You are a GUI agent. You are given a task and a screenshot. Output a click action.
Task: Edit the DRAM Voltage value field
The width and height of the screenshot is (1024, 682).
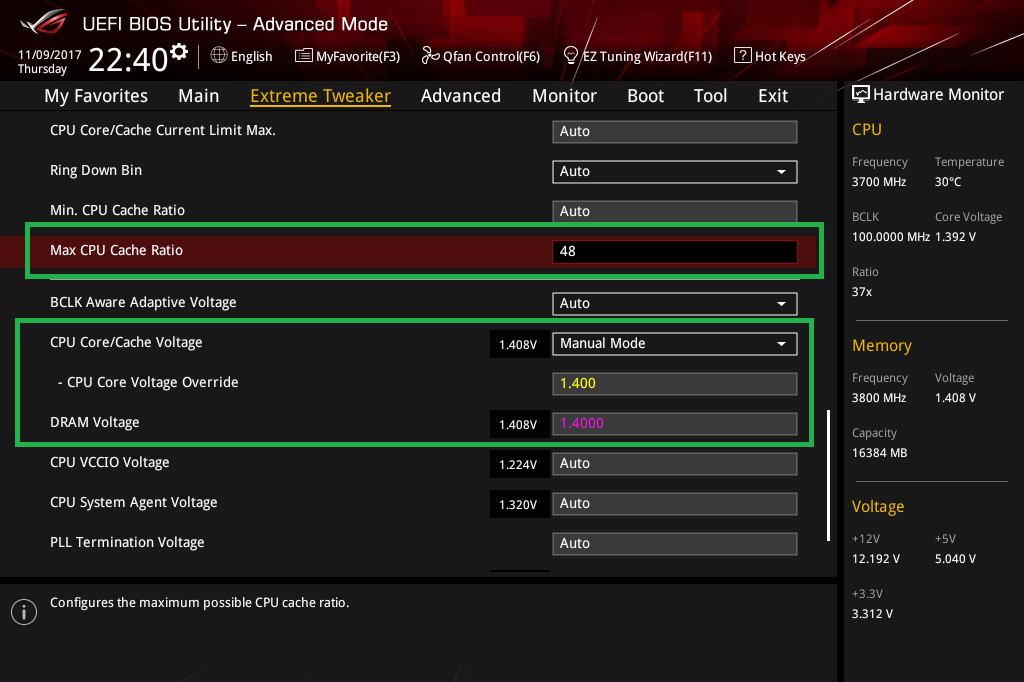(x=675, y=423)
